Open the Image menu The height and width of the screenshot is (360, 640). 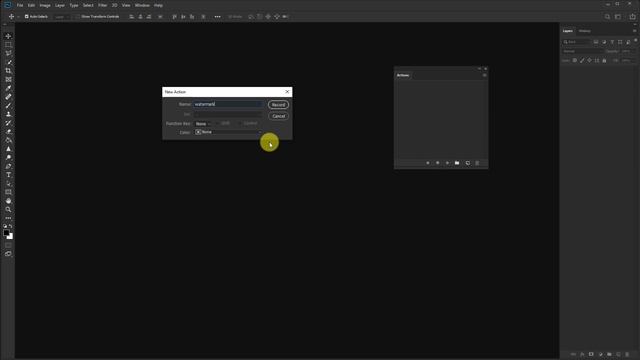[45, 5]
